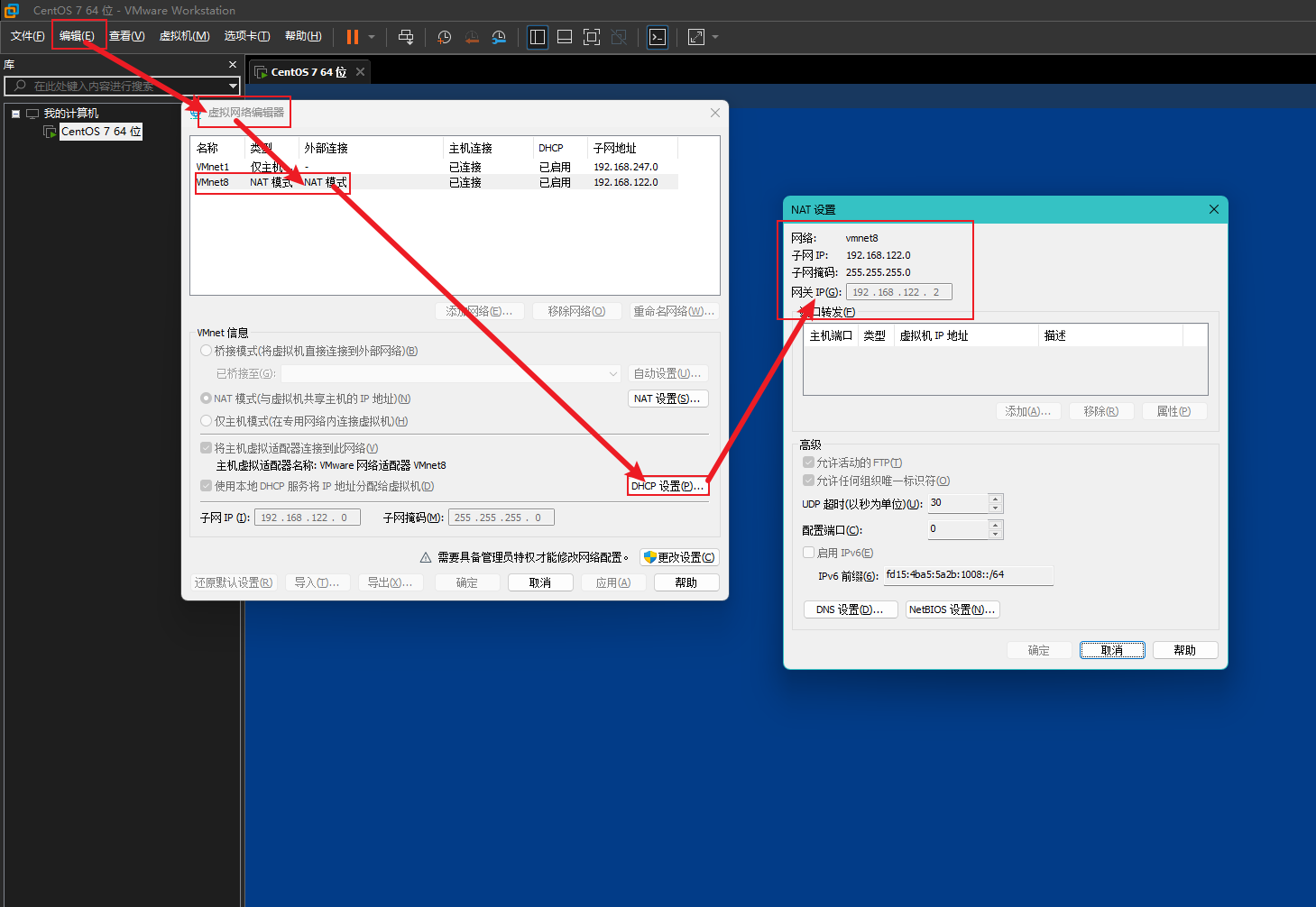
Task: Click the 子网掩码 field in editor
Action: click(502, 518)
